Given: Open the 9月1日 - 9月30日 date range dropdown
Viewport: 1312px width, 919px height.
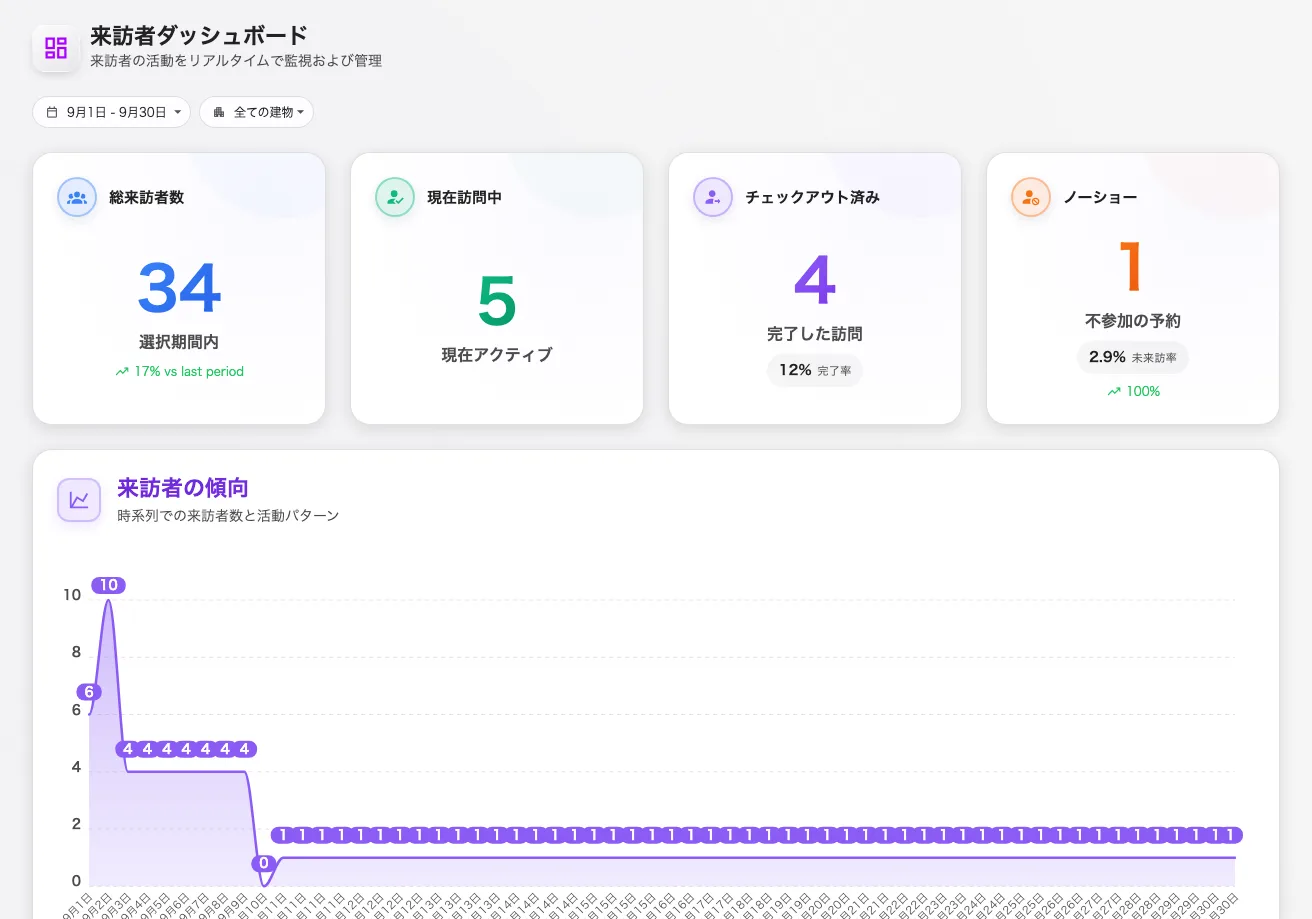Looking at the screenshot, I should (x=111, y=113).
